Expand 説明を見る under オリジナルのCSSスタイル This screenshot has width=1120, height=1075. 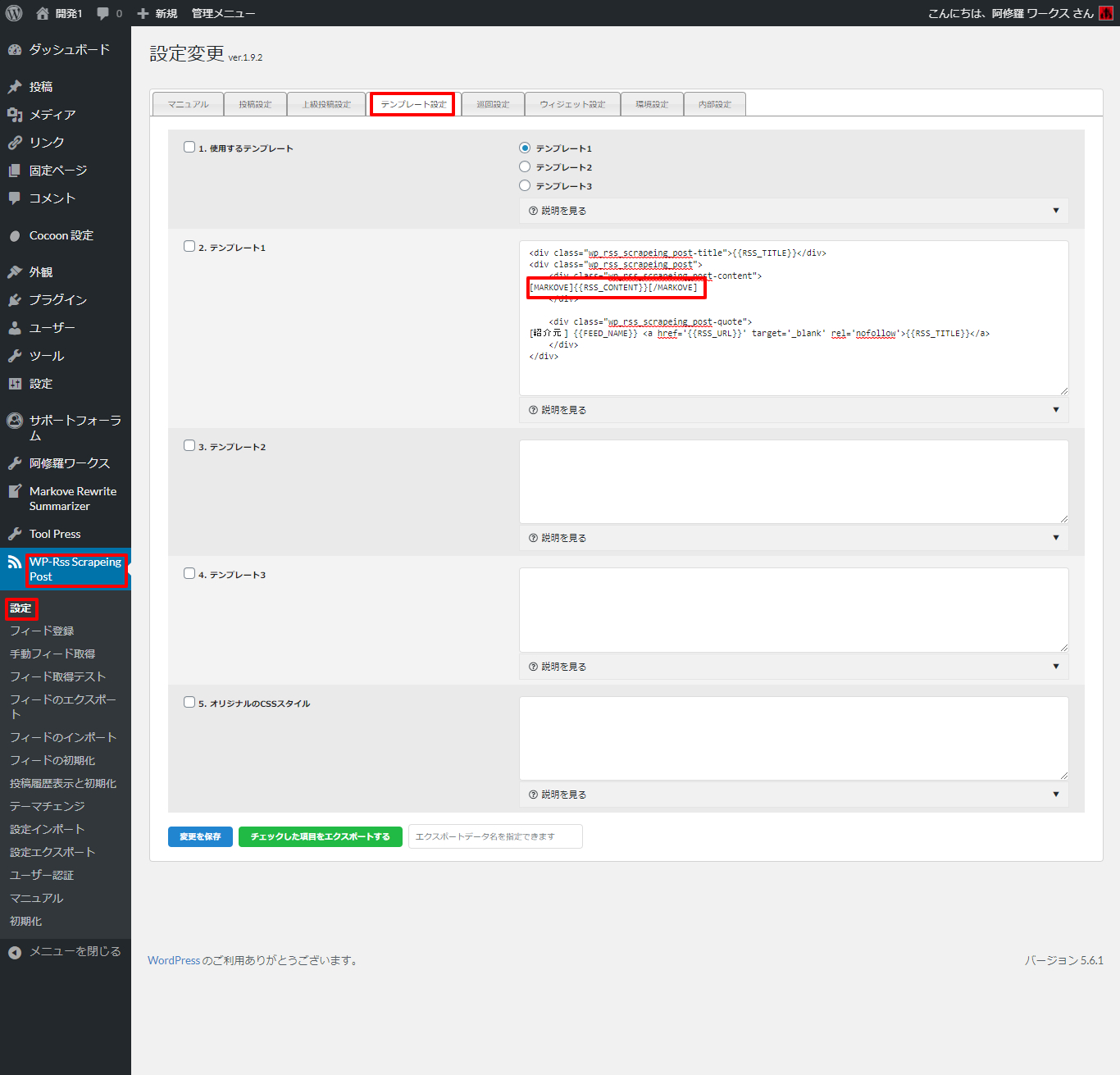[794, 795]
